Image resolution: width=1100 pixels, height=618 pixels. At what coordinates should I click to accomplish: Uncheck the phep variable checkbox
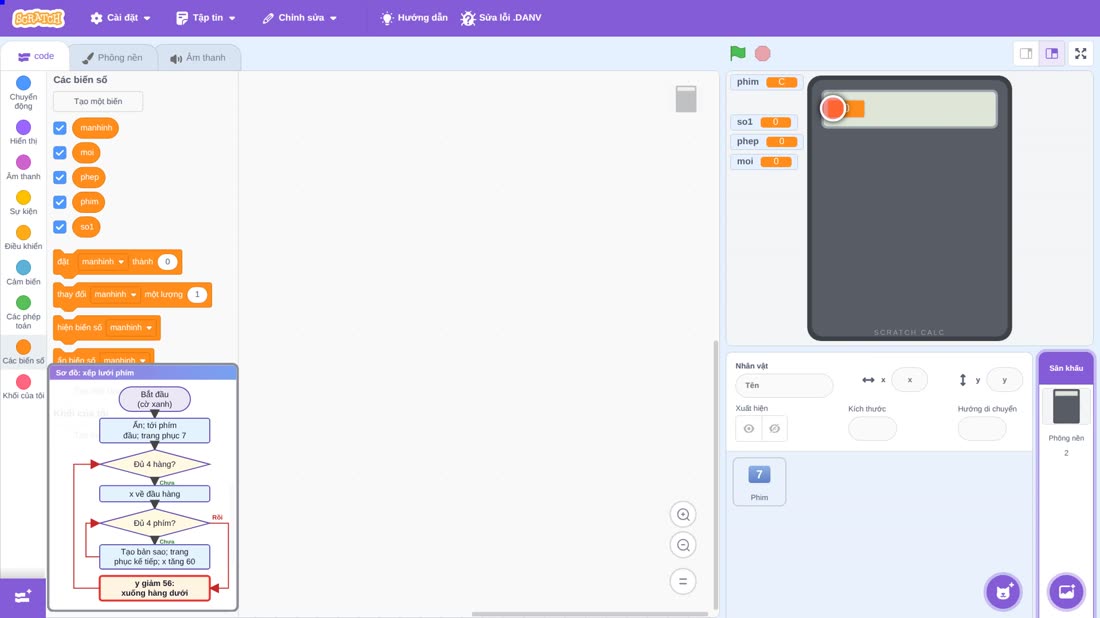(x=60, y=177)
